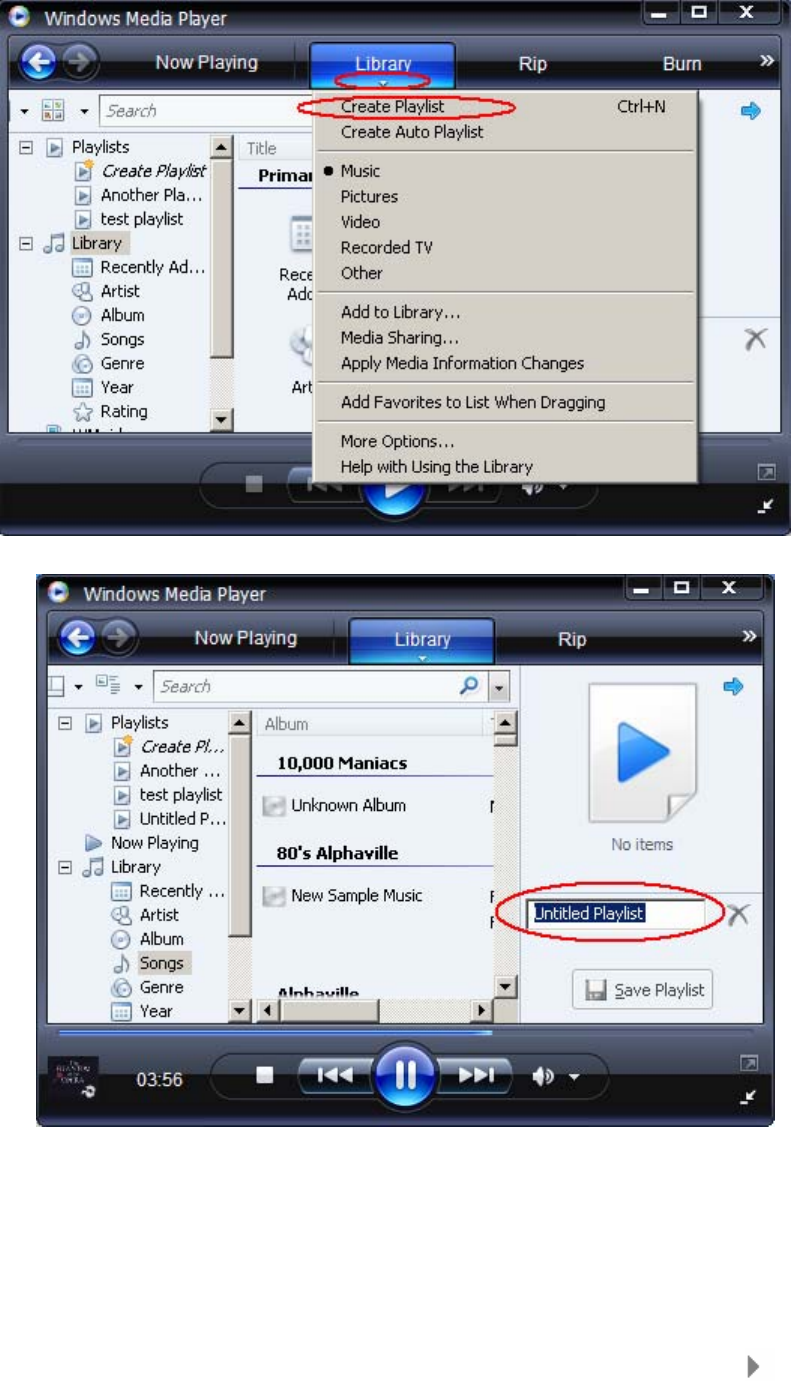Collapse Library tree node in lower window

65,867
